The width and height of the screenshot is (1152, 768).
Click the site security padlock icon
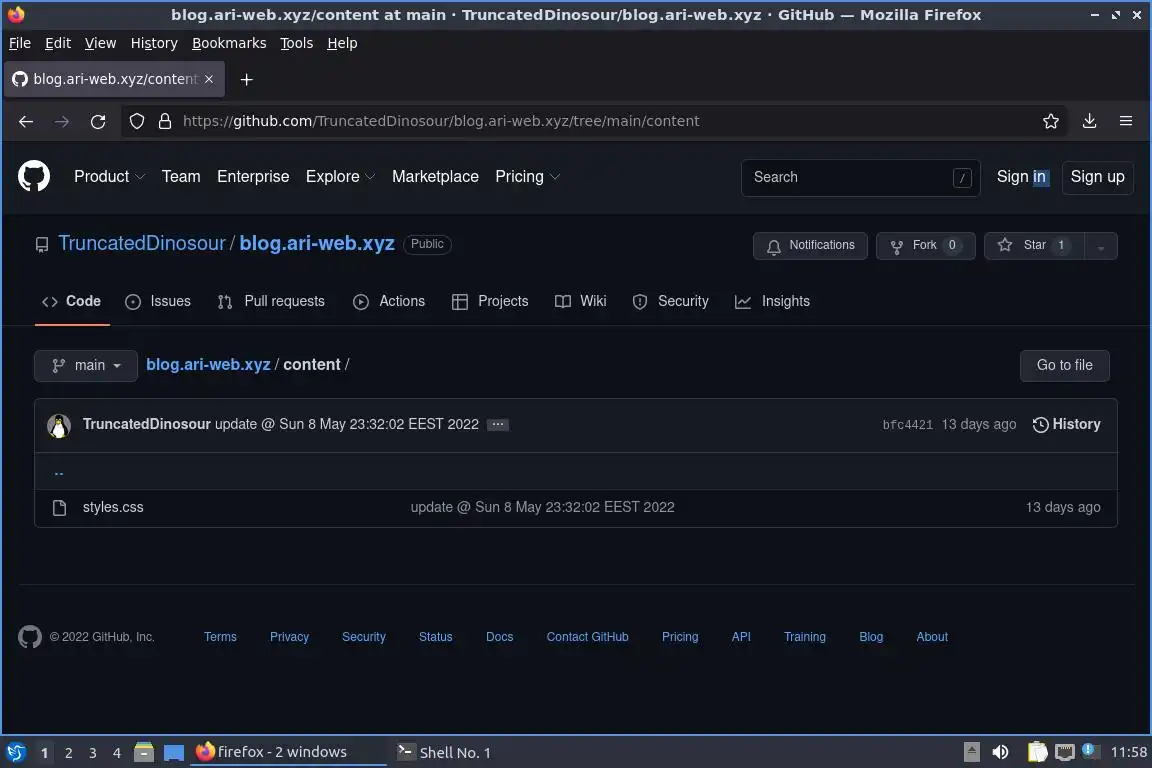point(165,121)
